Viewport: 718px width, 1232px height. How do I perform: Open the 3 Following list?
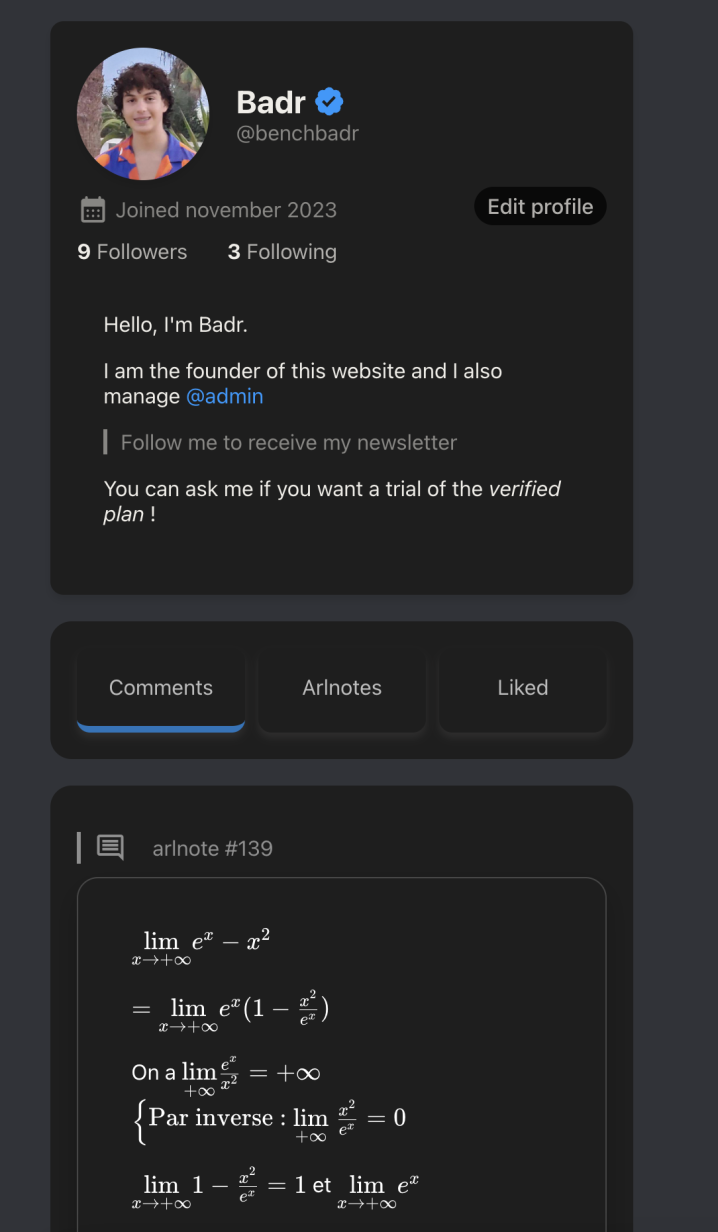click(282, 252)
